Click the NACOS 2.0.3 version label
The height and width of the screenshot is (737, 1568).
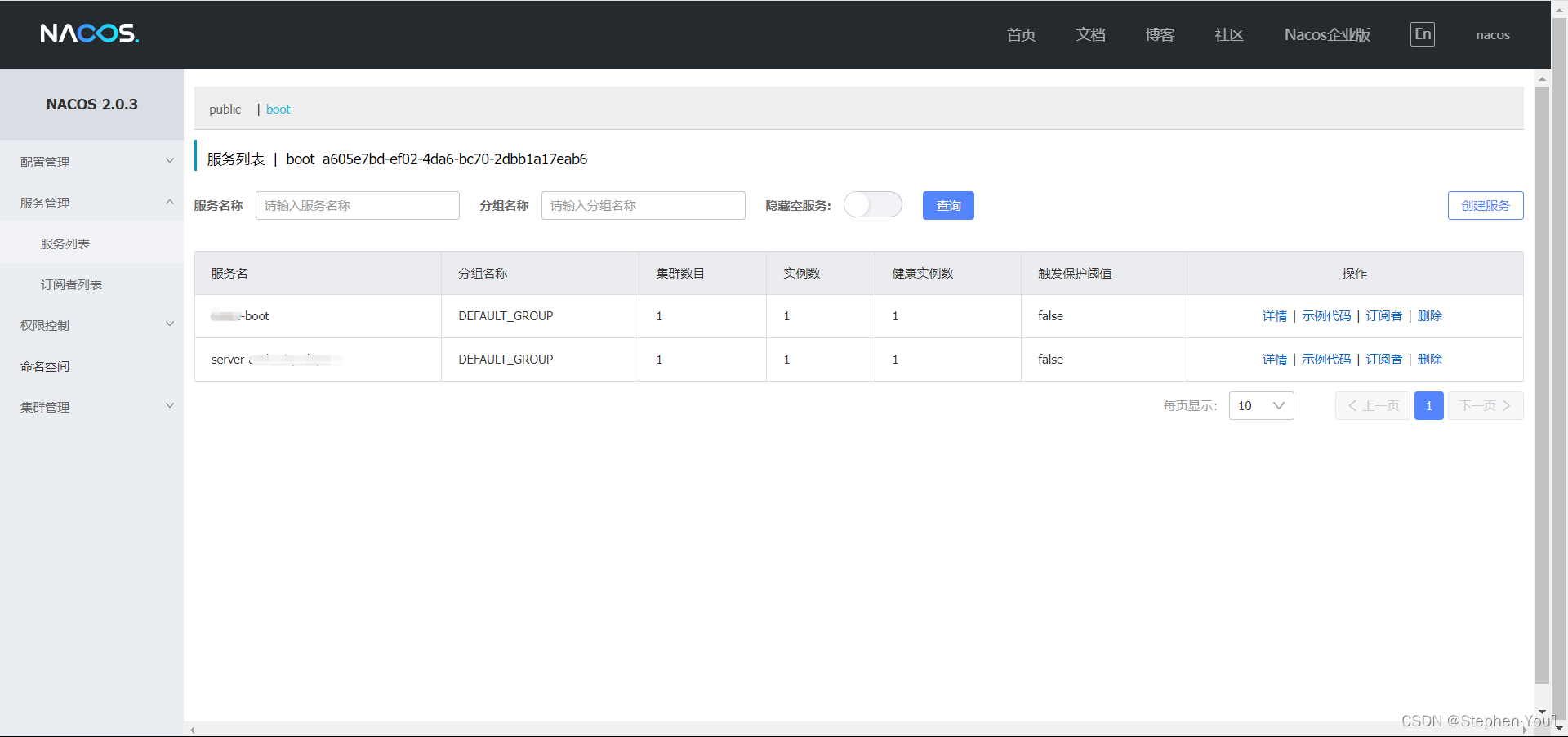[91, 105]
